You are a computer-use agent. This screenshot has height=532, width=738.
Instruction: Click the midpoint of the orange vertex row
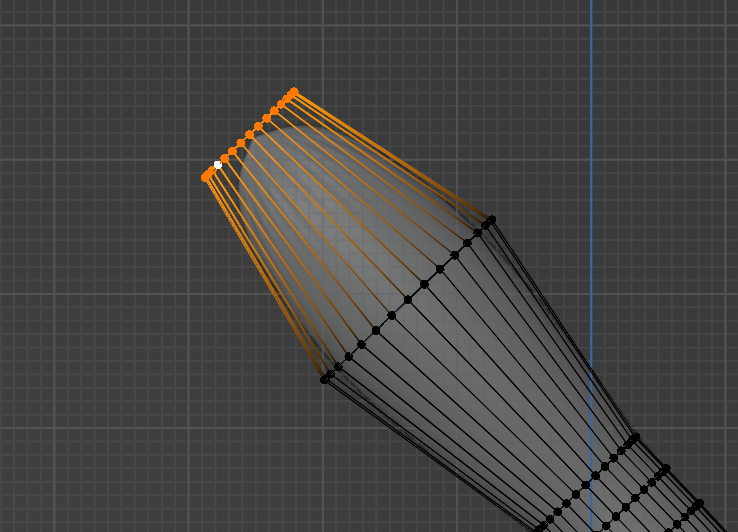[x=249, y=134]
